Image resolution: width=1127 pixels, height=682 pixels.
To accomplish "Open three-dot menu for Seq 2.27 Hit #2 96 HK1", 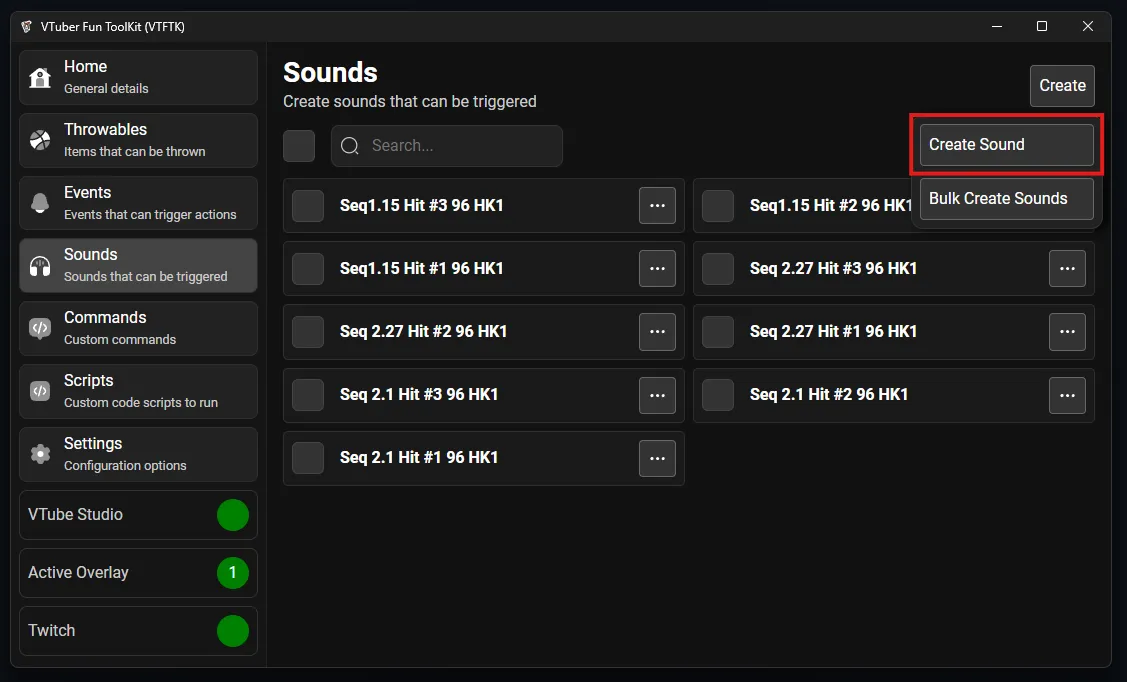I will click(657, 332).
